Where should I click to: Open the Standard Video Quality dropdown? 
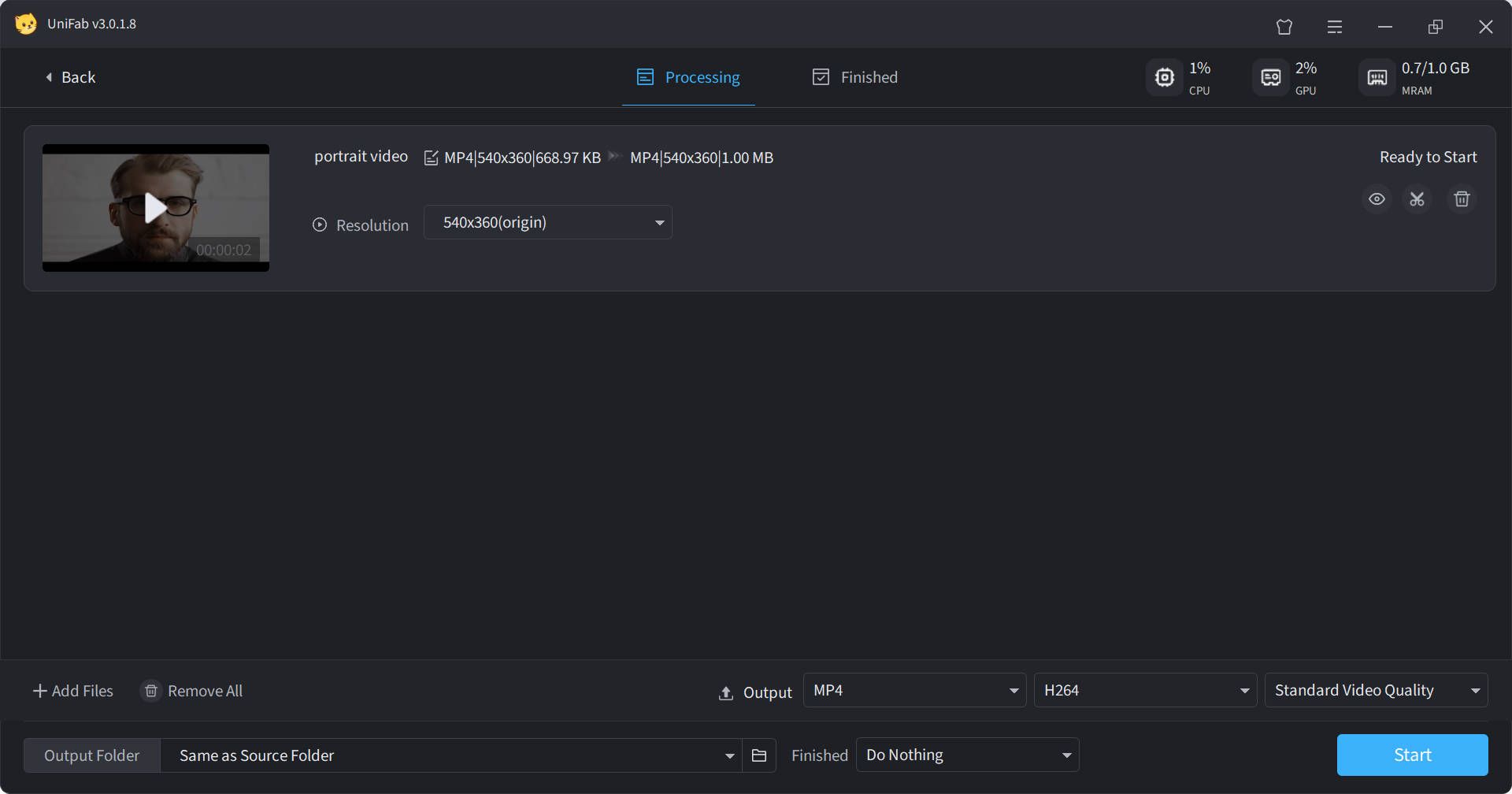1376,690
